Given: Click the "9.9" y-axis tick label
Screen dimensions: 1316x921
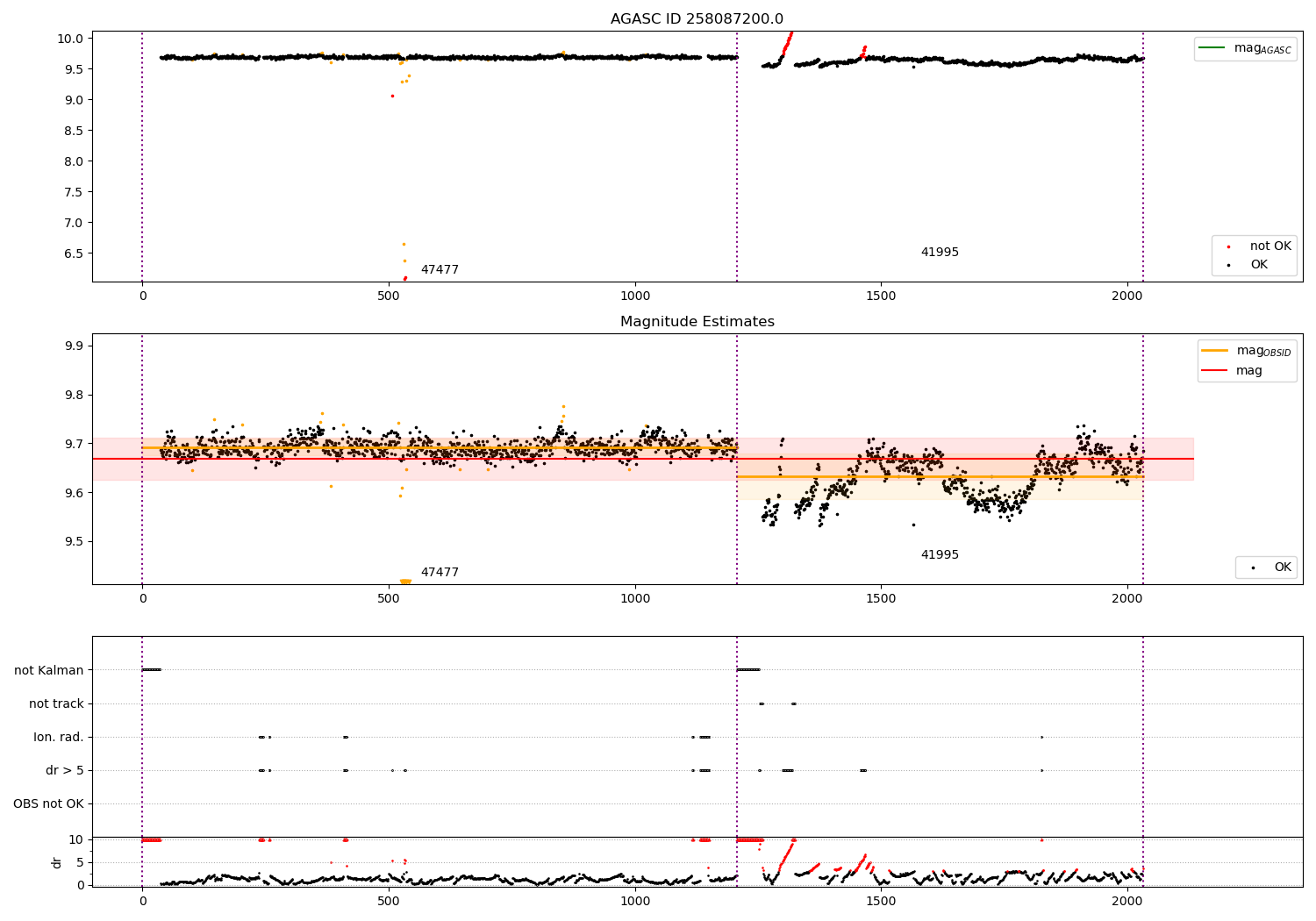Looking at the screenshot, I should click(74, 346).
